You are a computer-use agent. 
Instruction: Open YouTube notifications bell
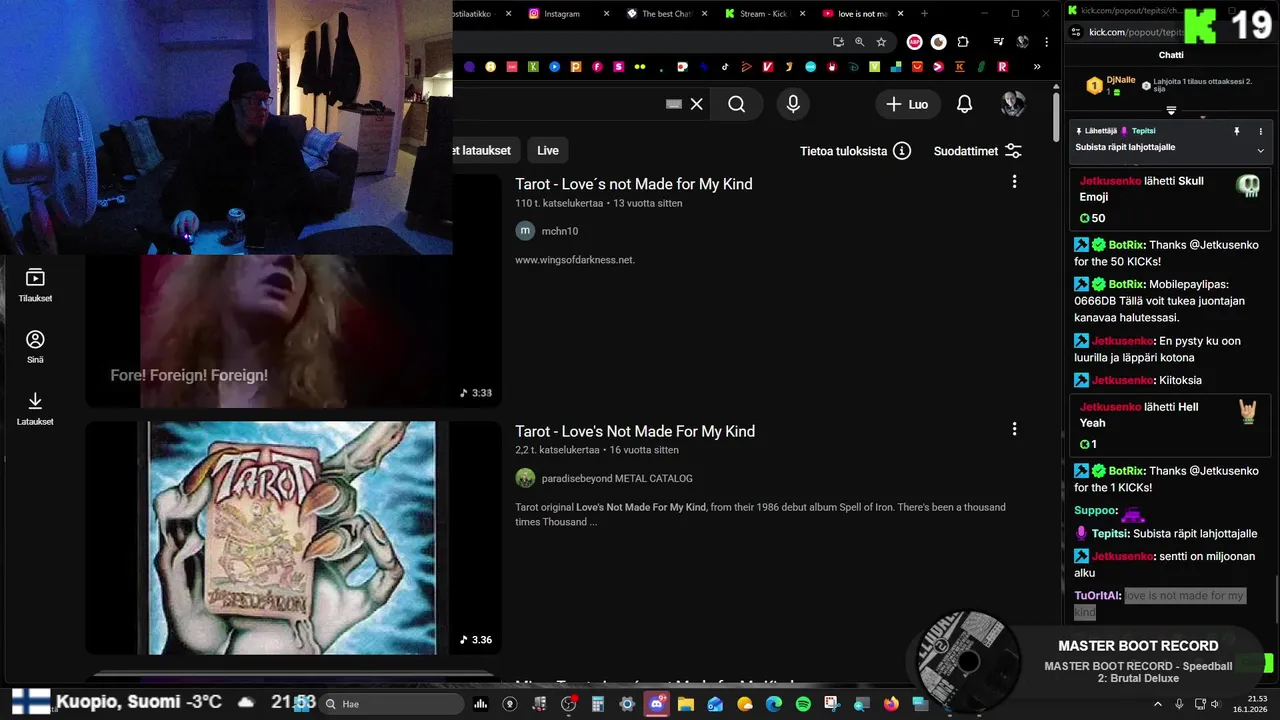(964, 104)
